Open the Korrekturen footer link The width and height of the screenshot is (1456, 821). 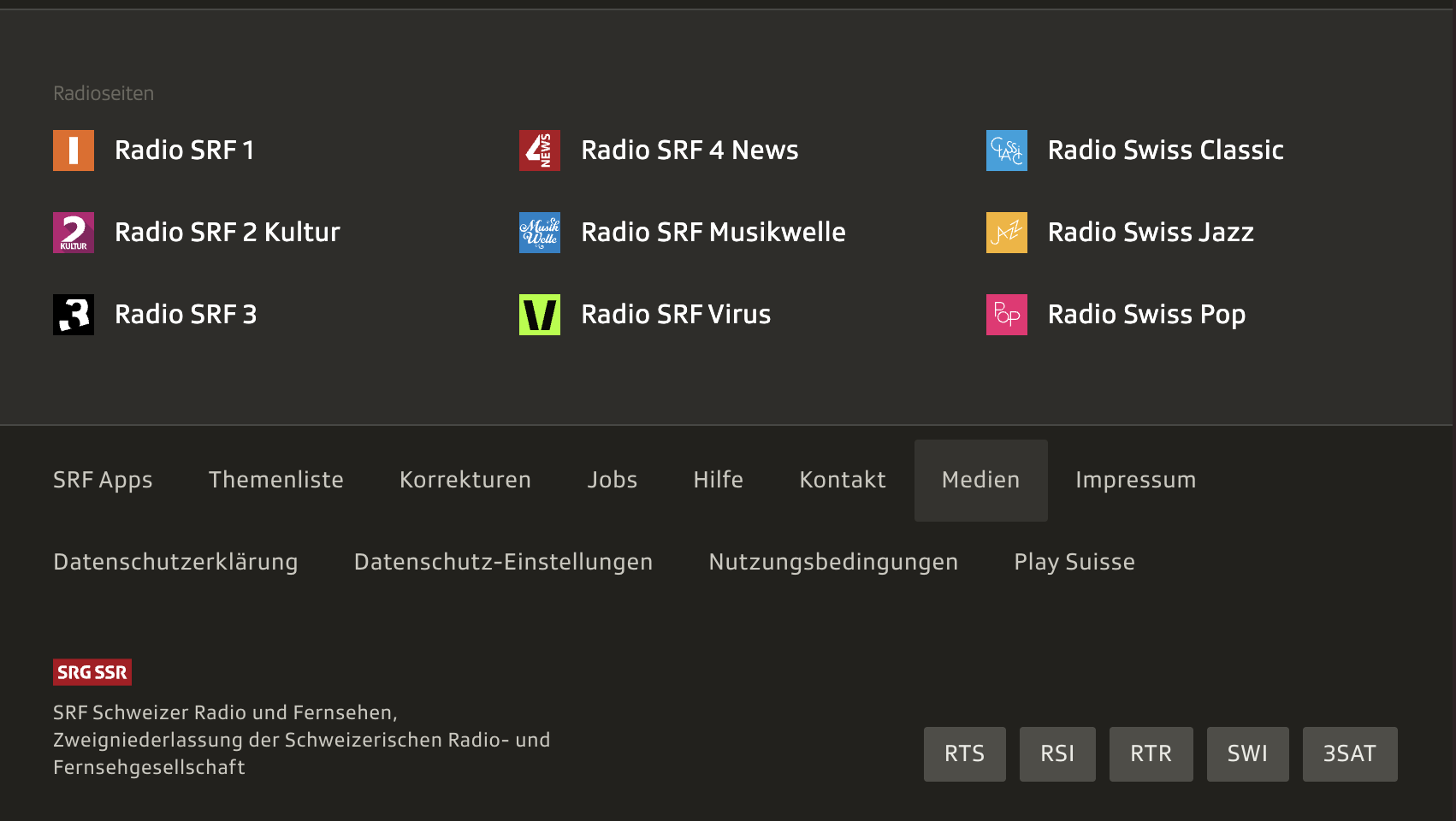point(465,480)
